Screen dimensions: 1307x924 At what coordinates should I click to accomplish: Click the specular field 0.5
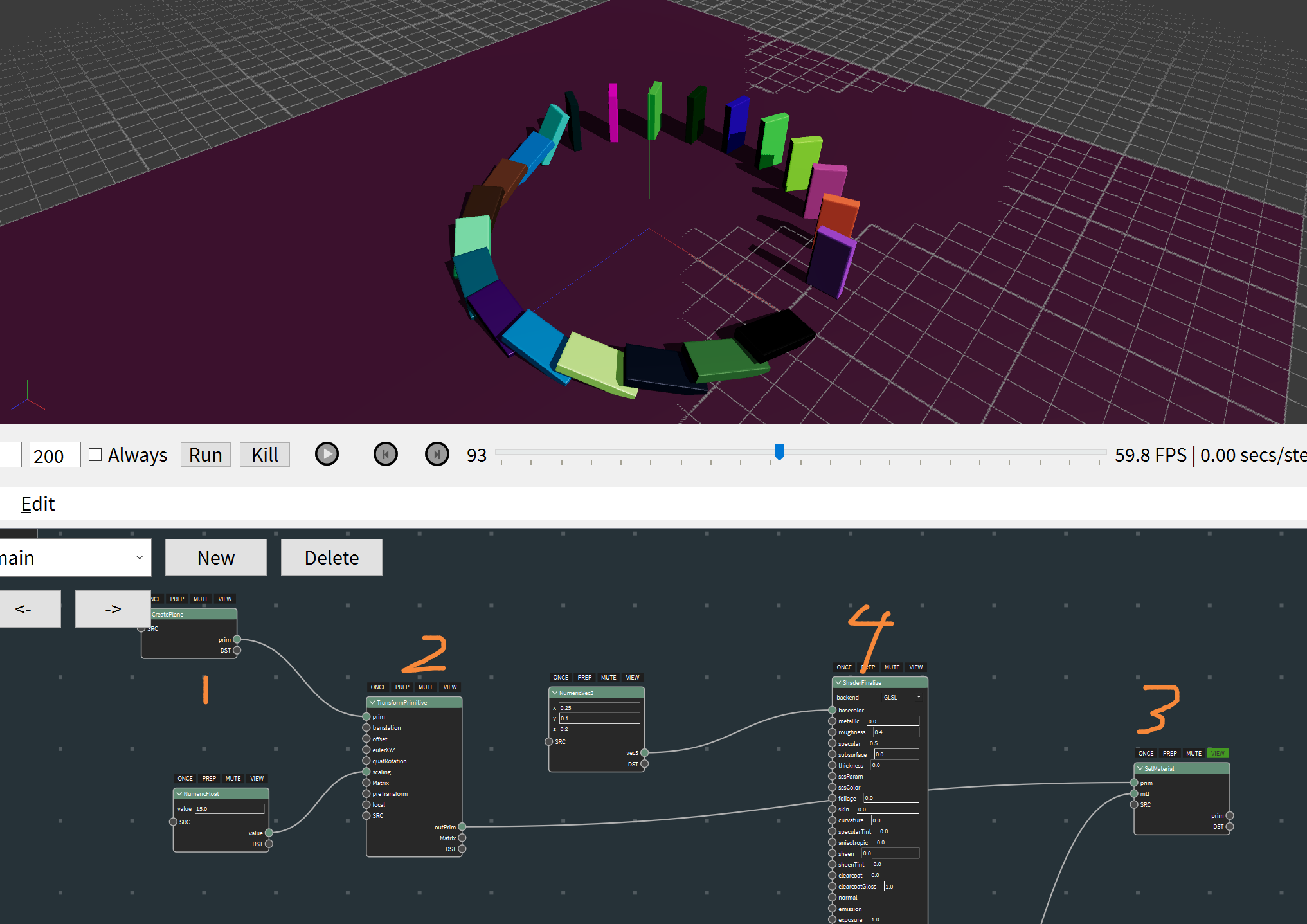click(x=894, y=743)
